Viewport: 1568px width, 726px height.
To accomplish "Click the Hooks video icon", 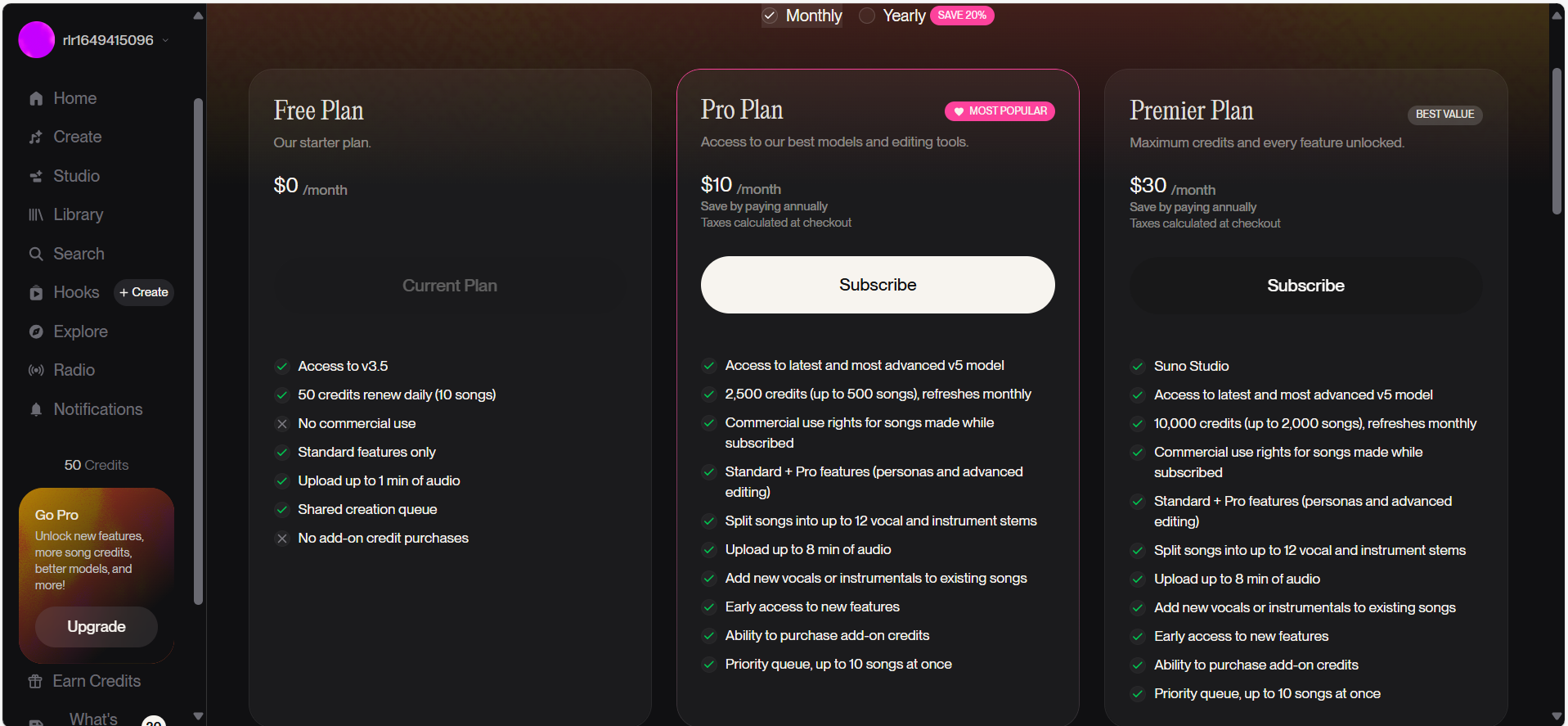I will click(x=36, y=293).
